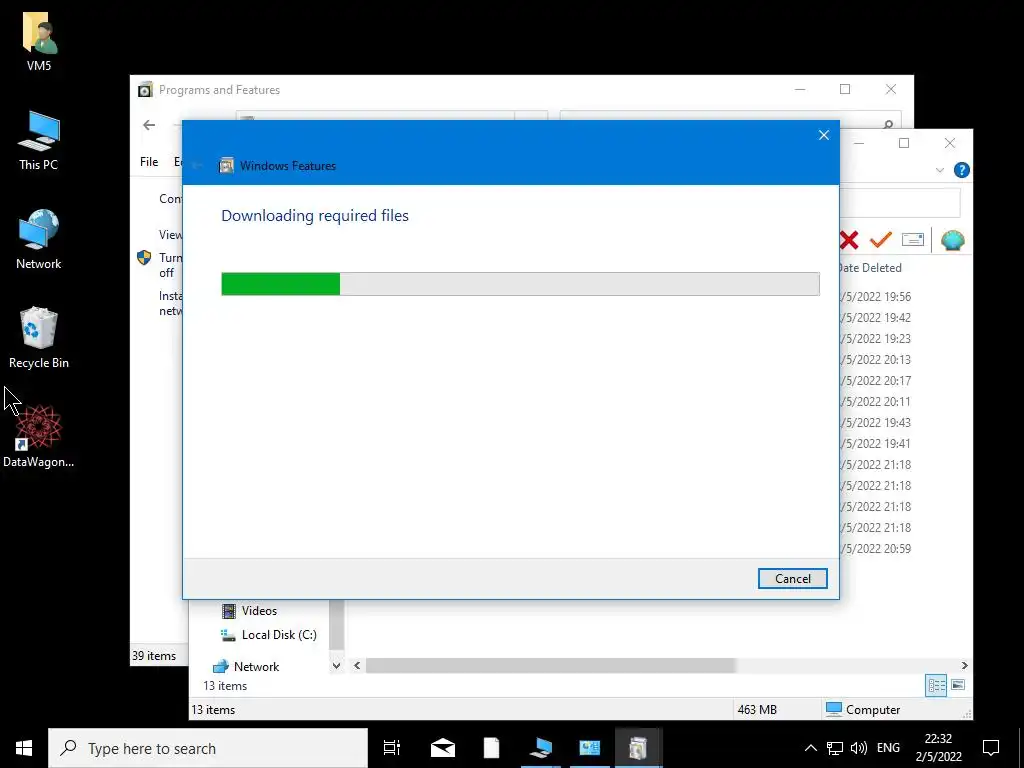Click the Recycle Bin search field
This screenshot has height=768, width=1024.
point(900,203)
